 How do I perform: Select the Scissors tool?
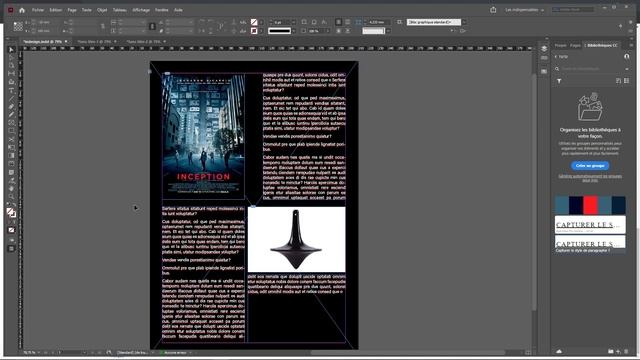tap(11, 140)
